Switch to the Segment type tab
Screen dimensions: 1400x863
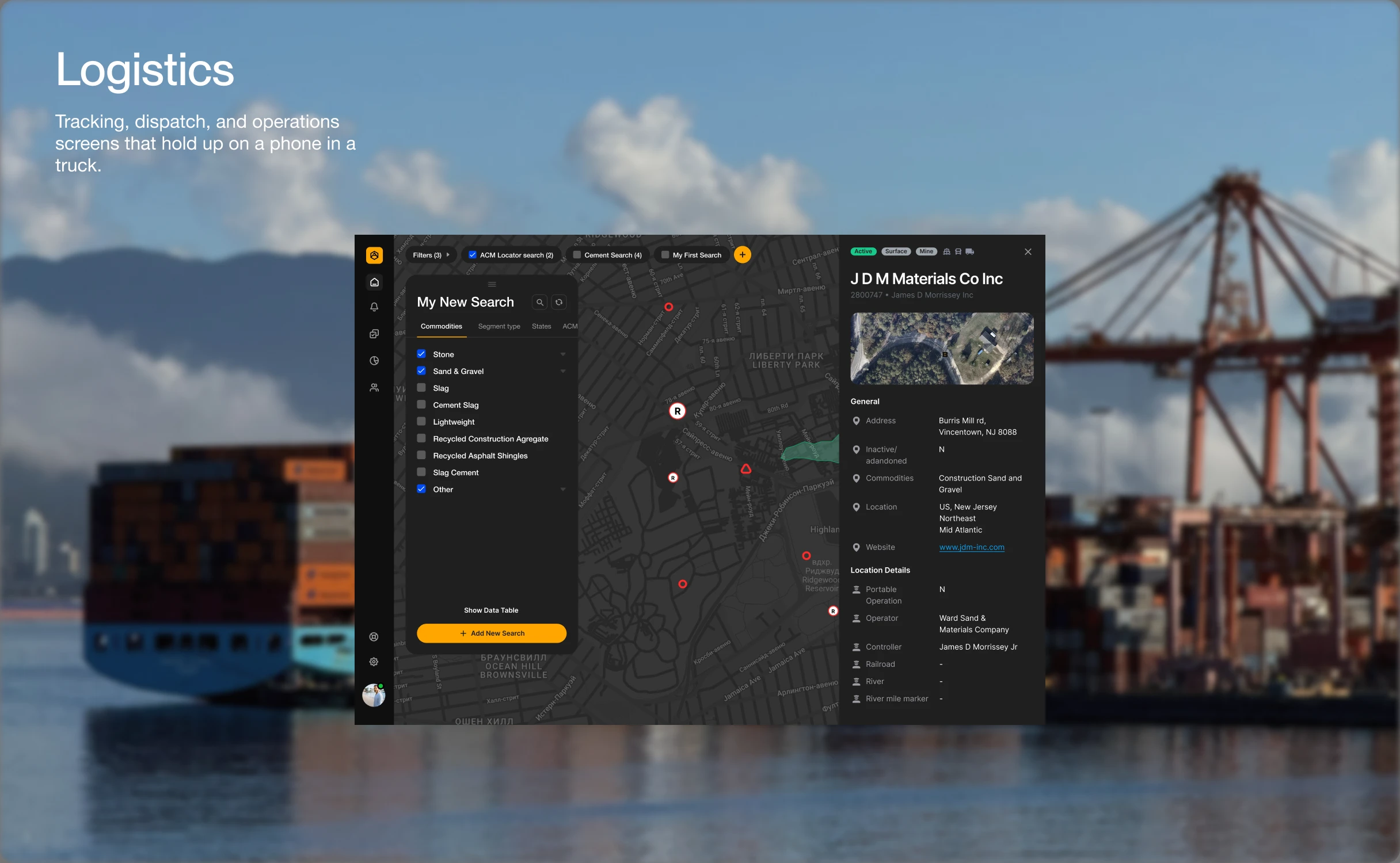tap(499, 326)
